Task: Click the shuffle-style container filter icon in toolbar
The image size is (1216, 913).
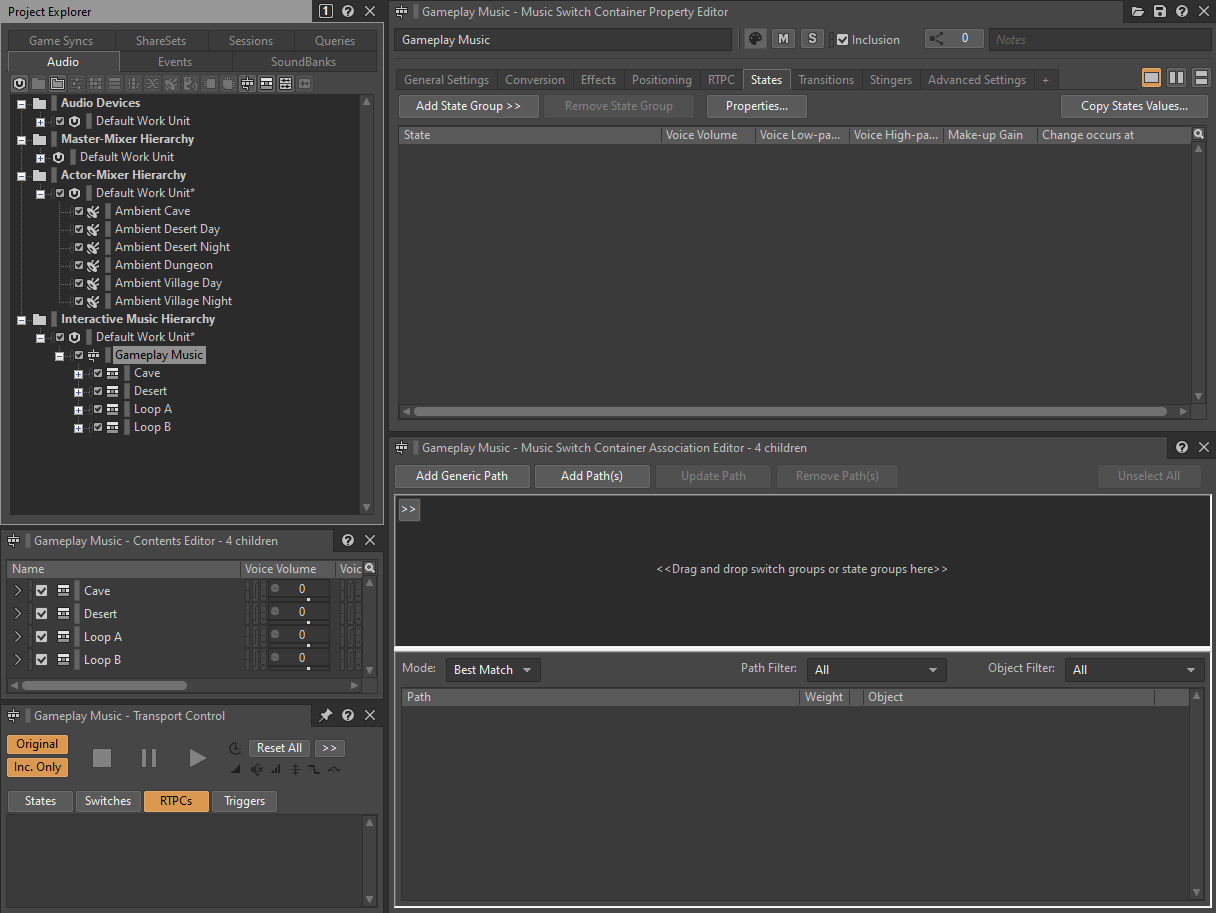Action: [x=152, y=83]
